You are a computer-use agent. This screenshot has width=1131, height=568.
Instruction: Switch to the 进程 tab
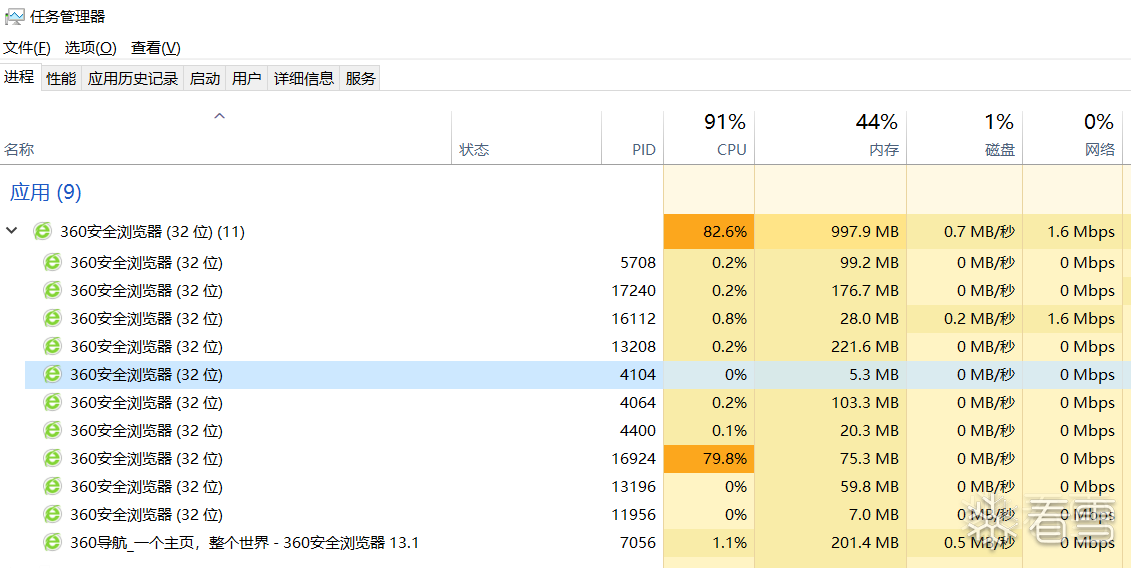pyautogui.click(x=19, y=77)
